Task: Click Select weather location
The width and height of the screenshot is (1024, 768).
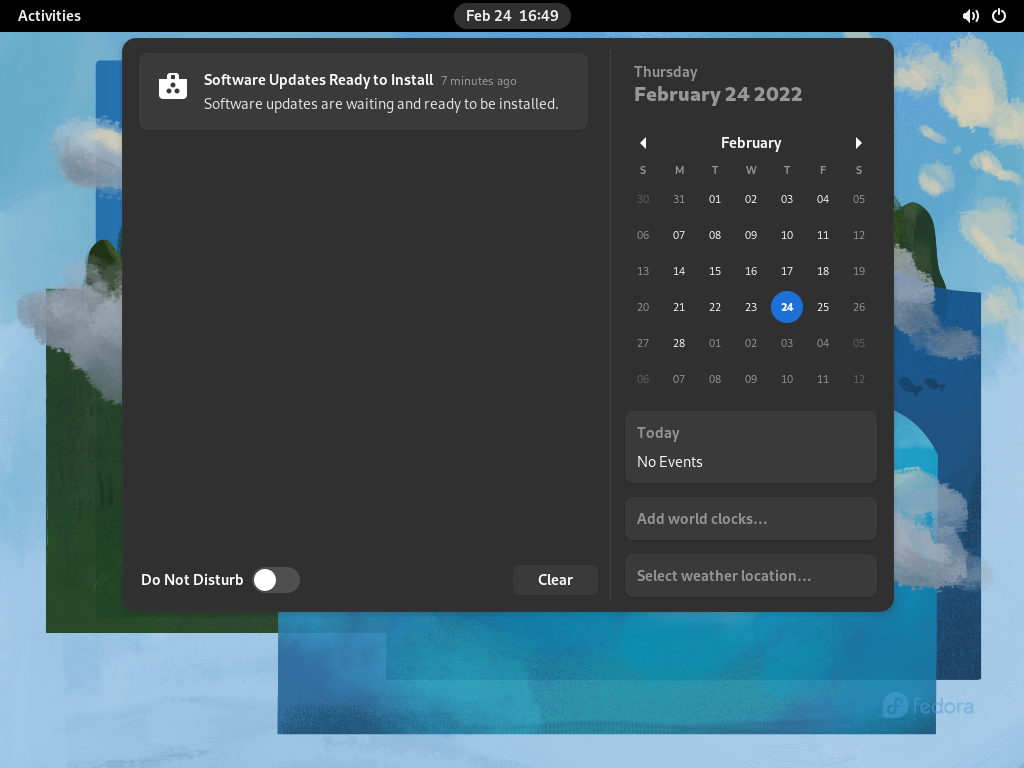Action: (x=751, y=575)
